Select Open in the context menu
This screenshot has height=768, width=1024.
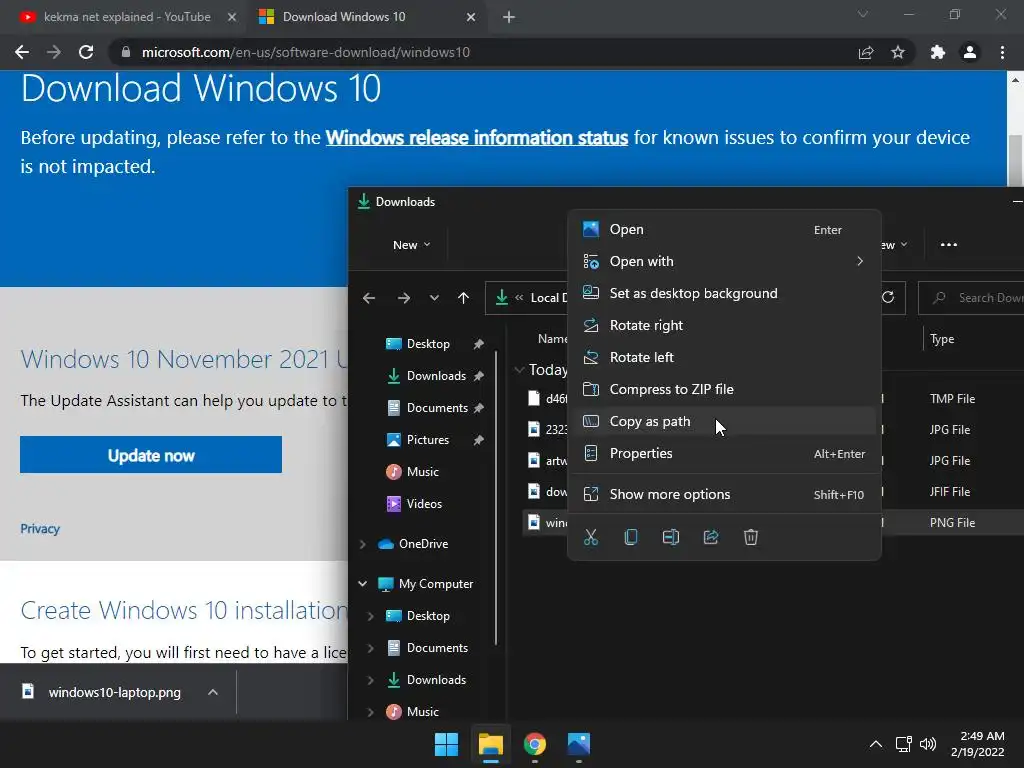[x=724, y=229]
